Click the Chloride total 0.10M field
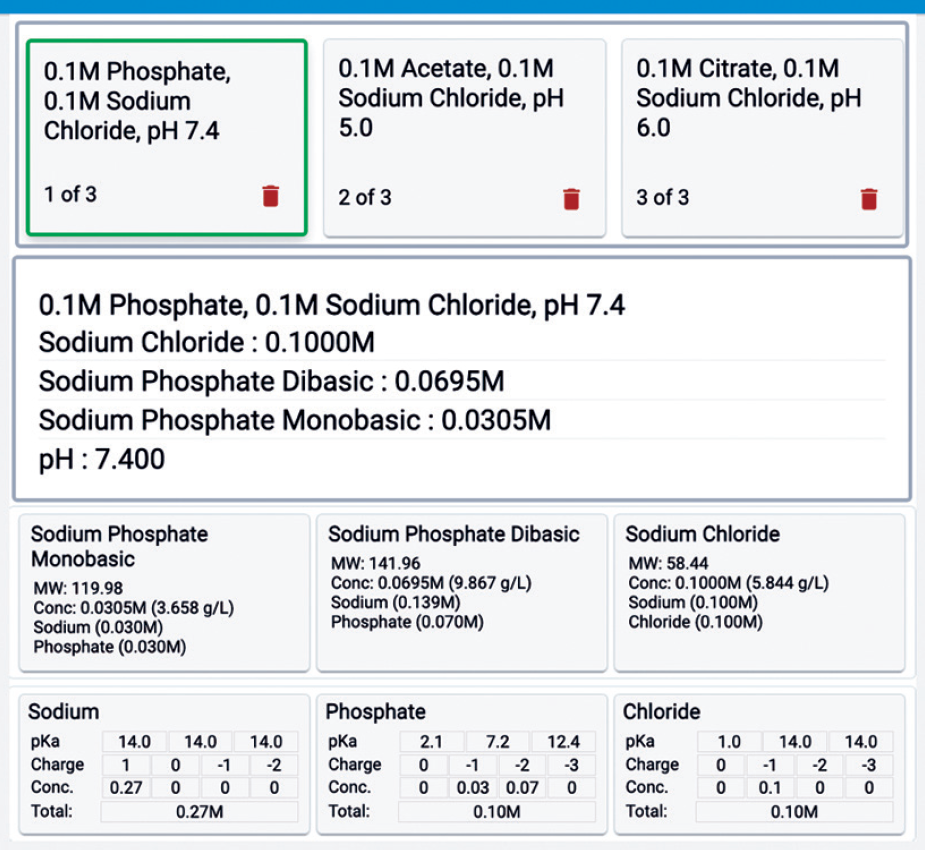Viewport: 925px width, 850px height. 794,812
